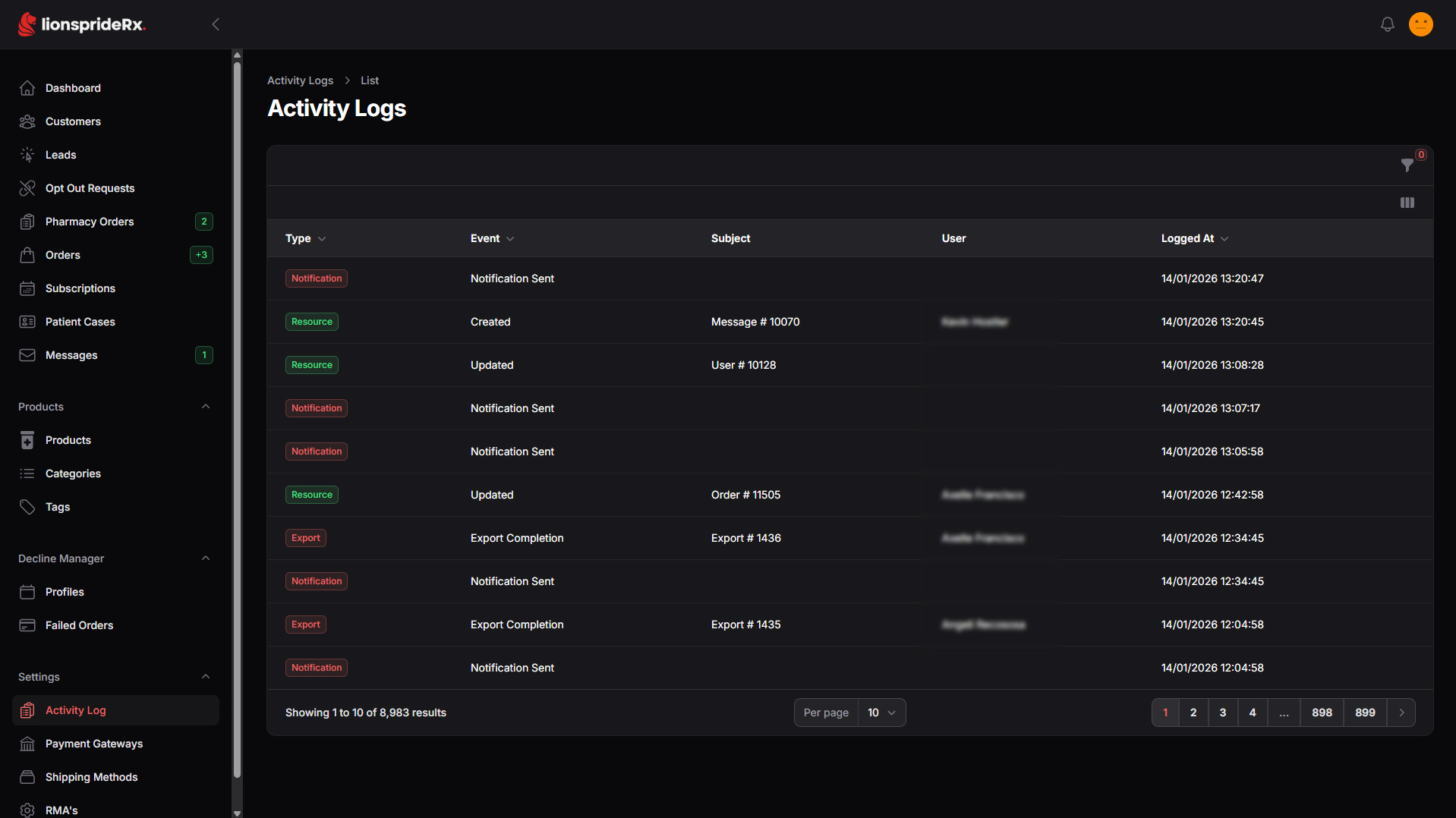The image size is (1456, 818).
Task: Go to page 2 of results
Action: 1193,713
